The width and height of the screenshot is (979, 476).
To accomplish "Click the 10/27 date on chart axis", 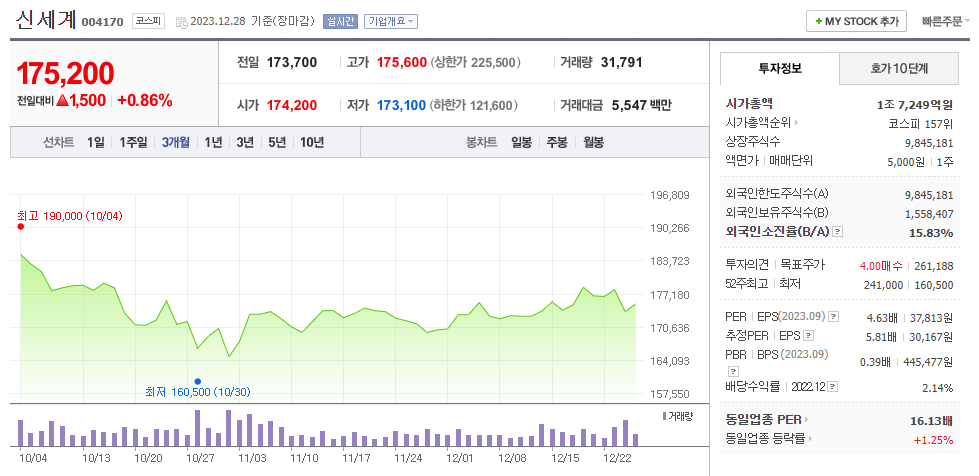I will point(200,458).
